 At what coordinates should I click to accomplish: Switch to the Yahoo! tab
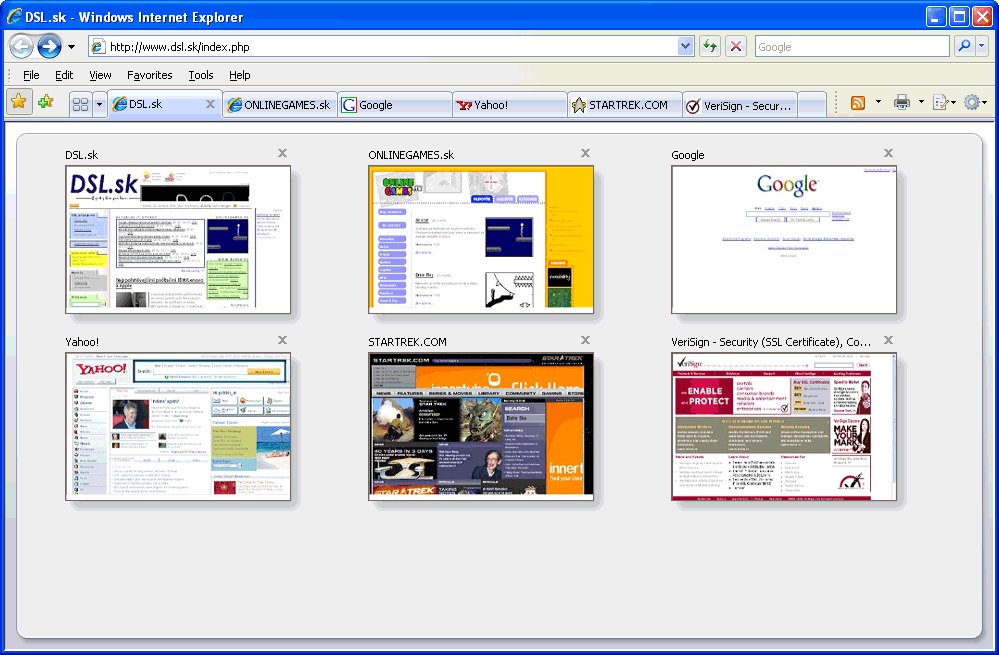click(x=510, y=105)
